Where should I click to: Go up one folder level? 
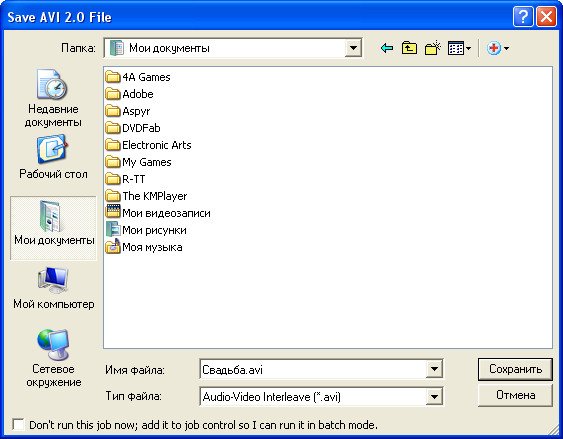coord(409,48)
